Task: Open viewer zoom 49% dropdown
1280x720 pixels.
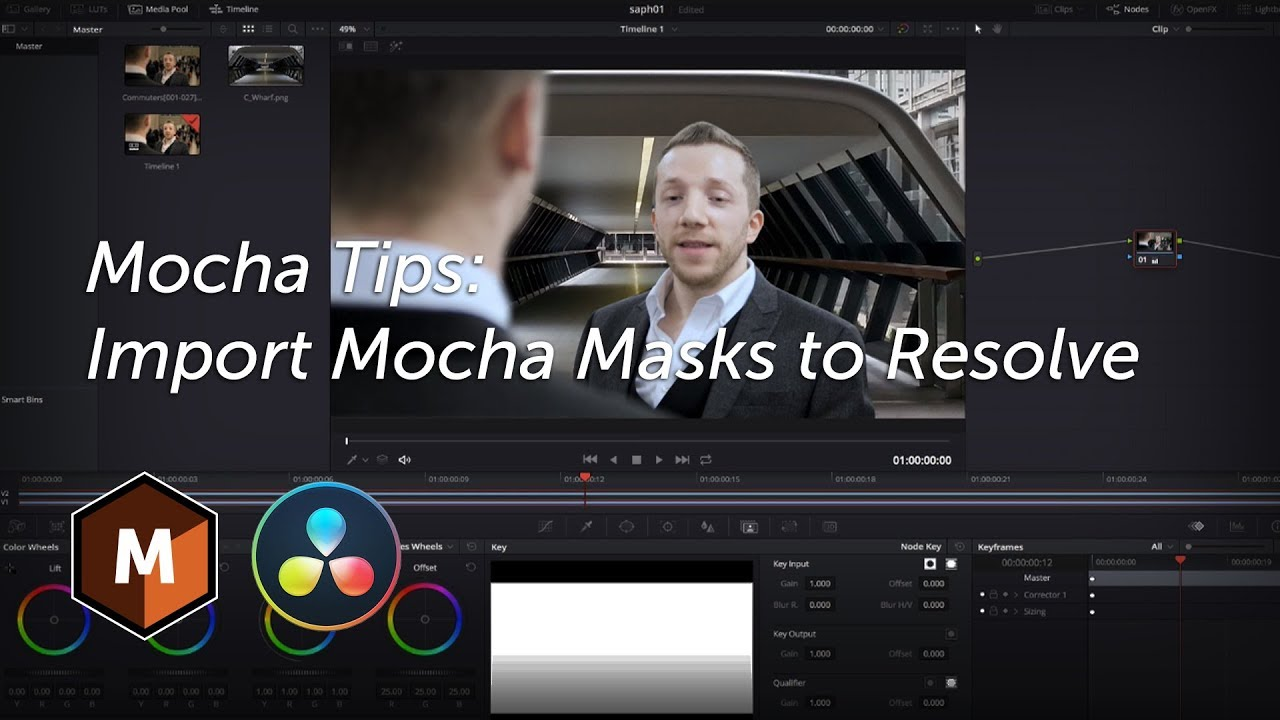Action: (352, 29)
